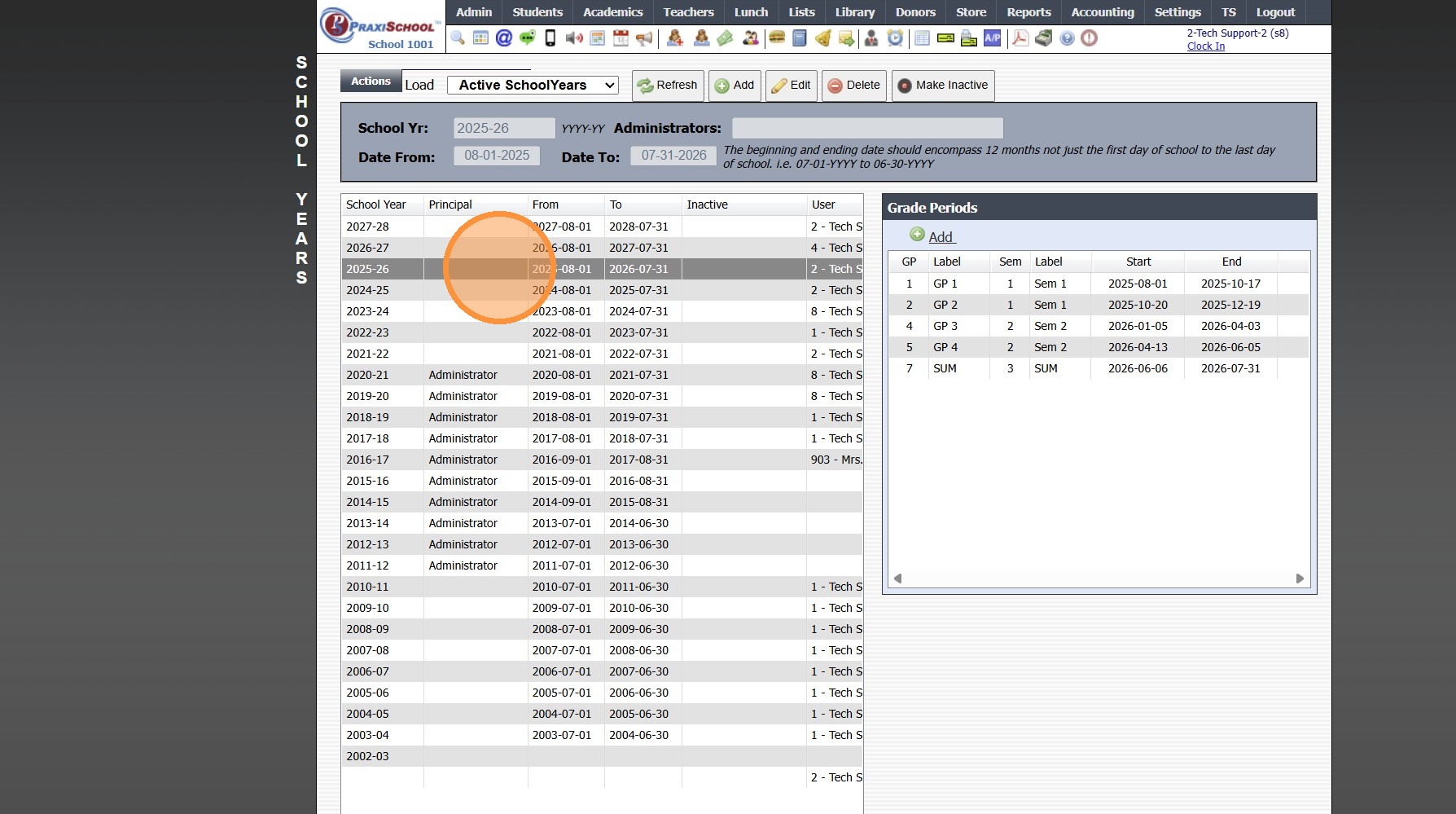Click the alarm clock icon
The height and width of the screenshot is (814, 1456).
click(895, 38)
